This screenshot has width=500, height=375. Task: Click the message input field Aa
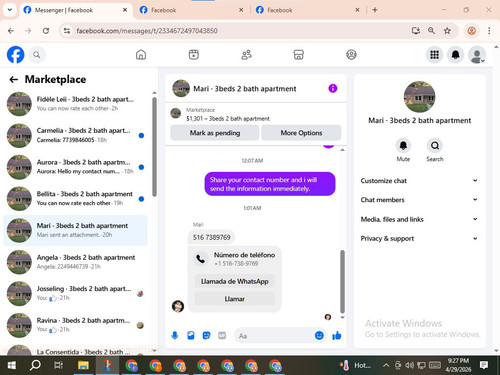click(x=275, y=336)
